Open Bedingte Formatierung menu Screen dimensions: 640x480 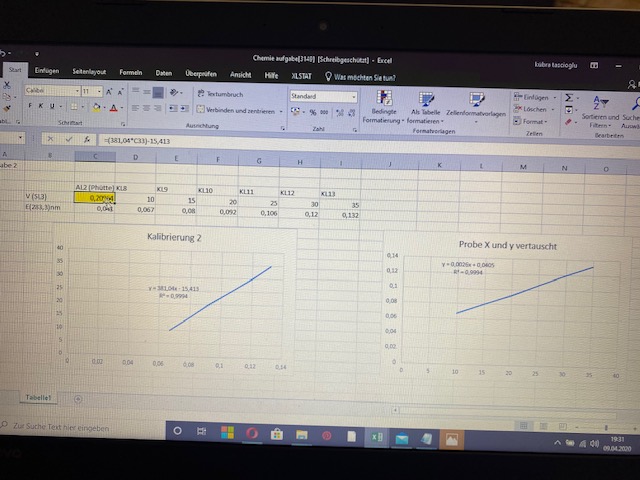tap(384, 107)
